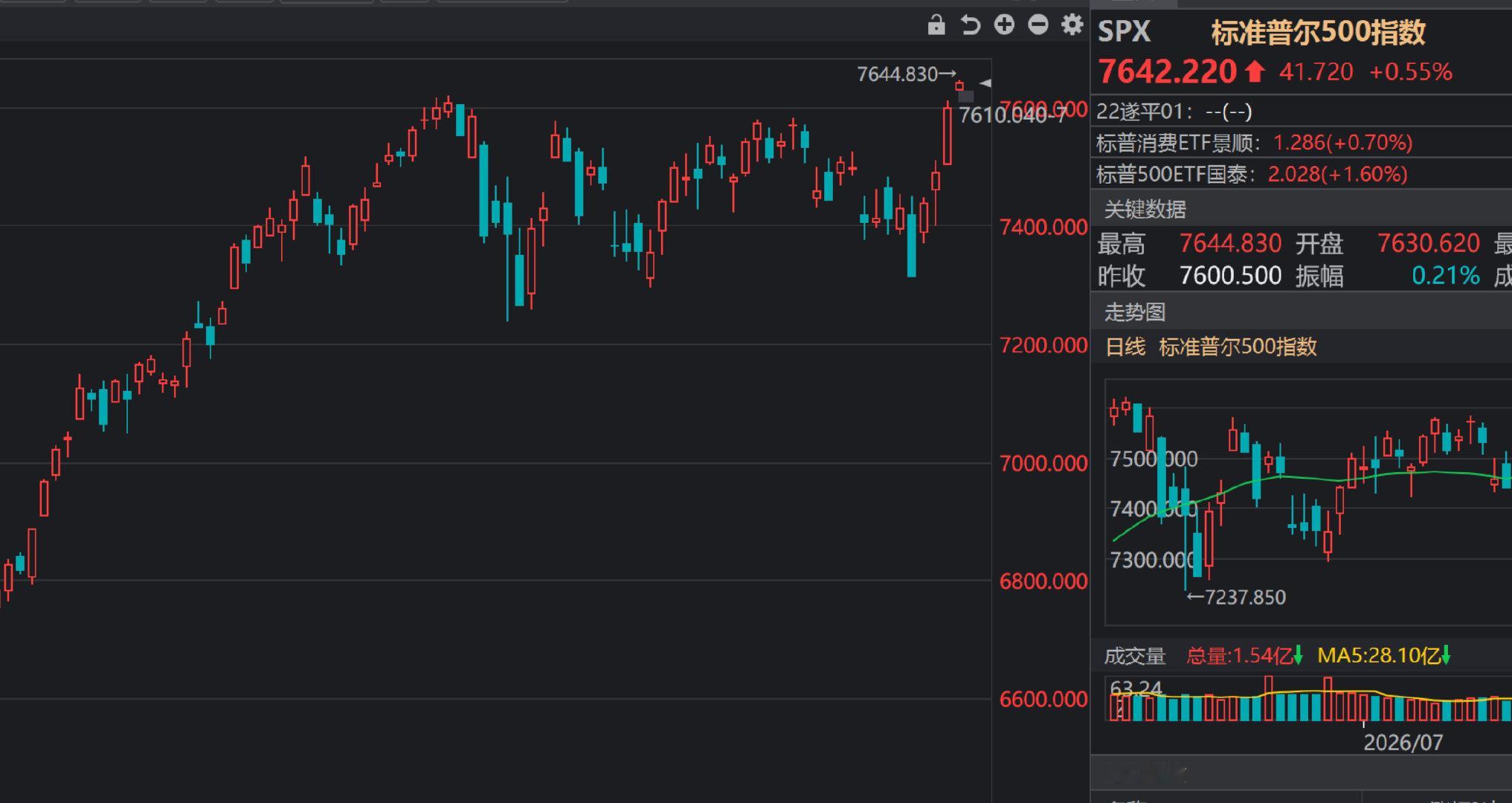Click the SPX ticker symbol
Viewport: 1512px width, 803px height.
coord(1124,31)
